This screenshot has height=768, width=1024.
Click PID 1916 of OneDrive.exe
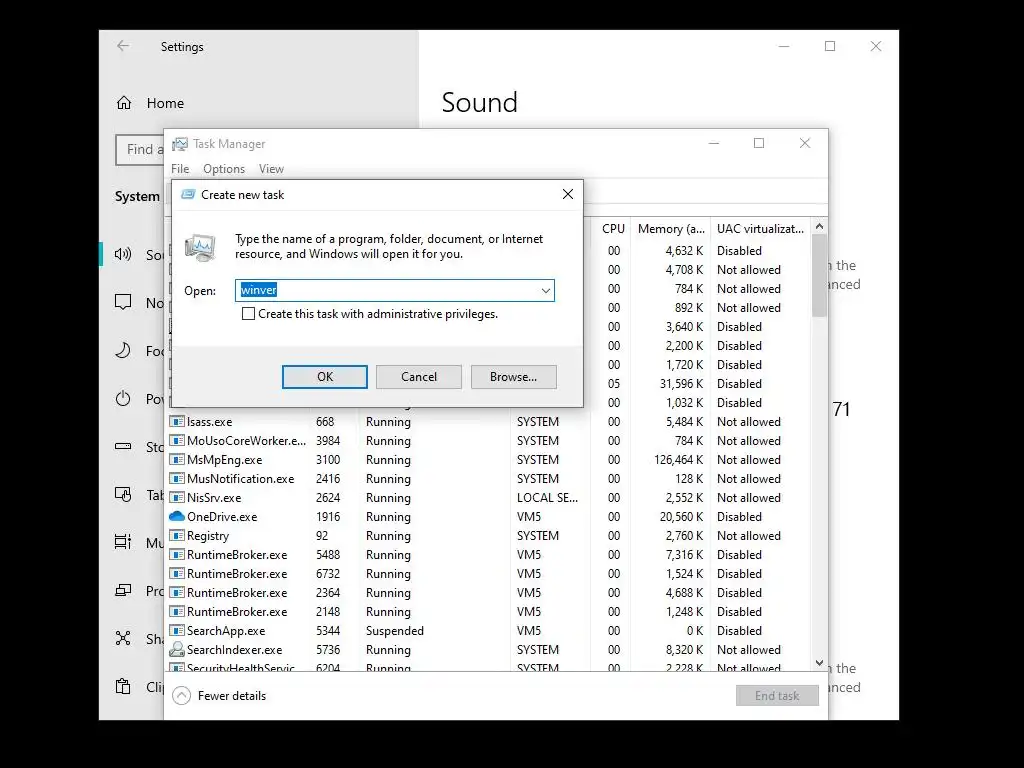328,517
